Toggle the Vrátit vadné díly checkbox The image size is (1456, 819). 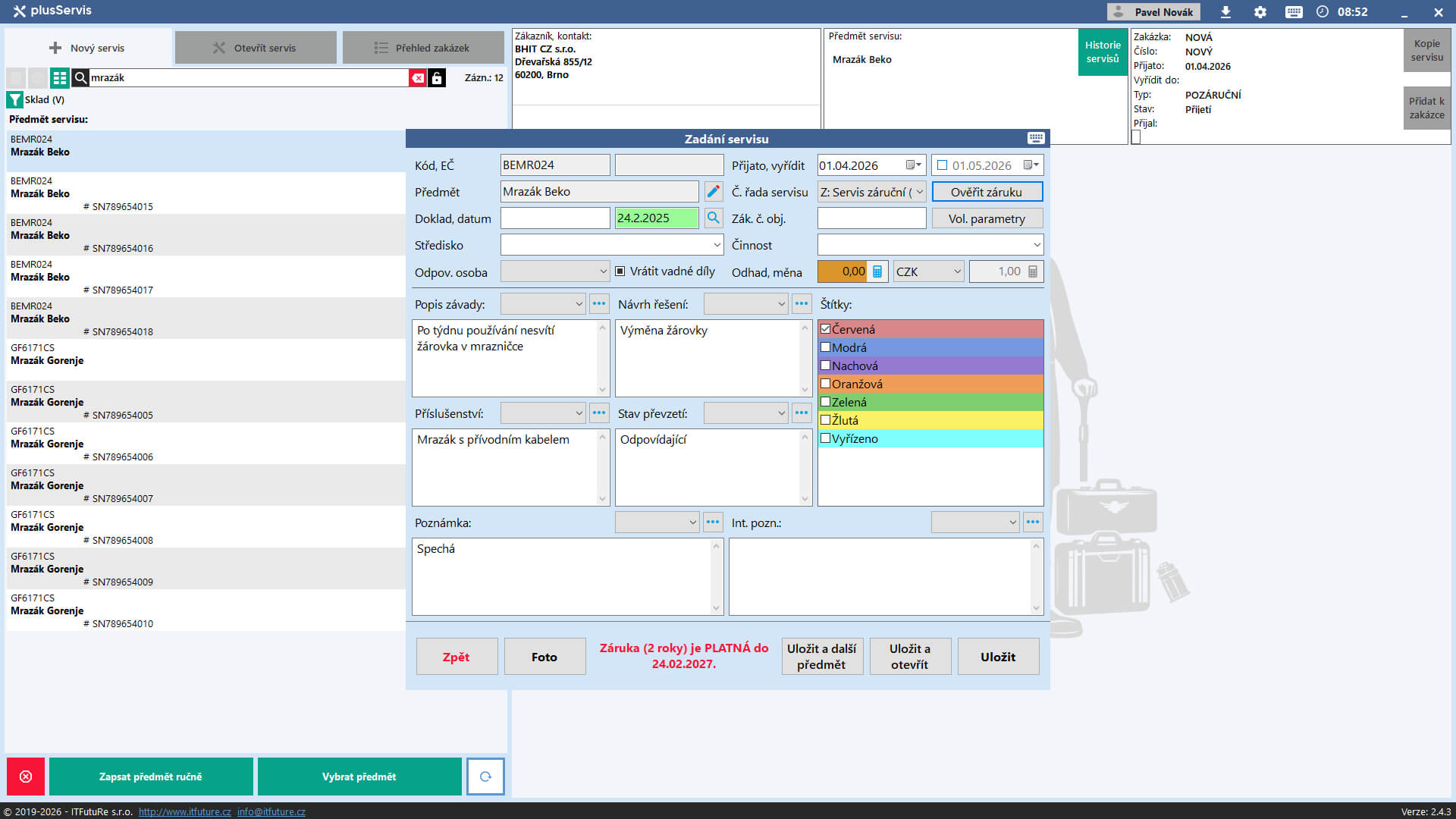620,271
